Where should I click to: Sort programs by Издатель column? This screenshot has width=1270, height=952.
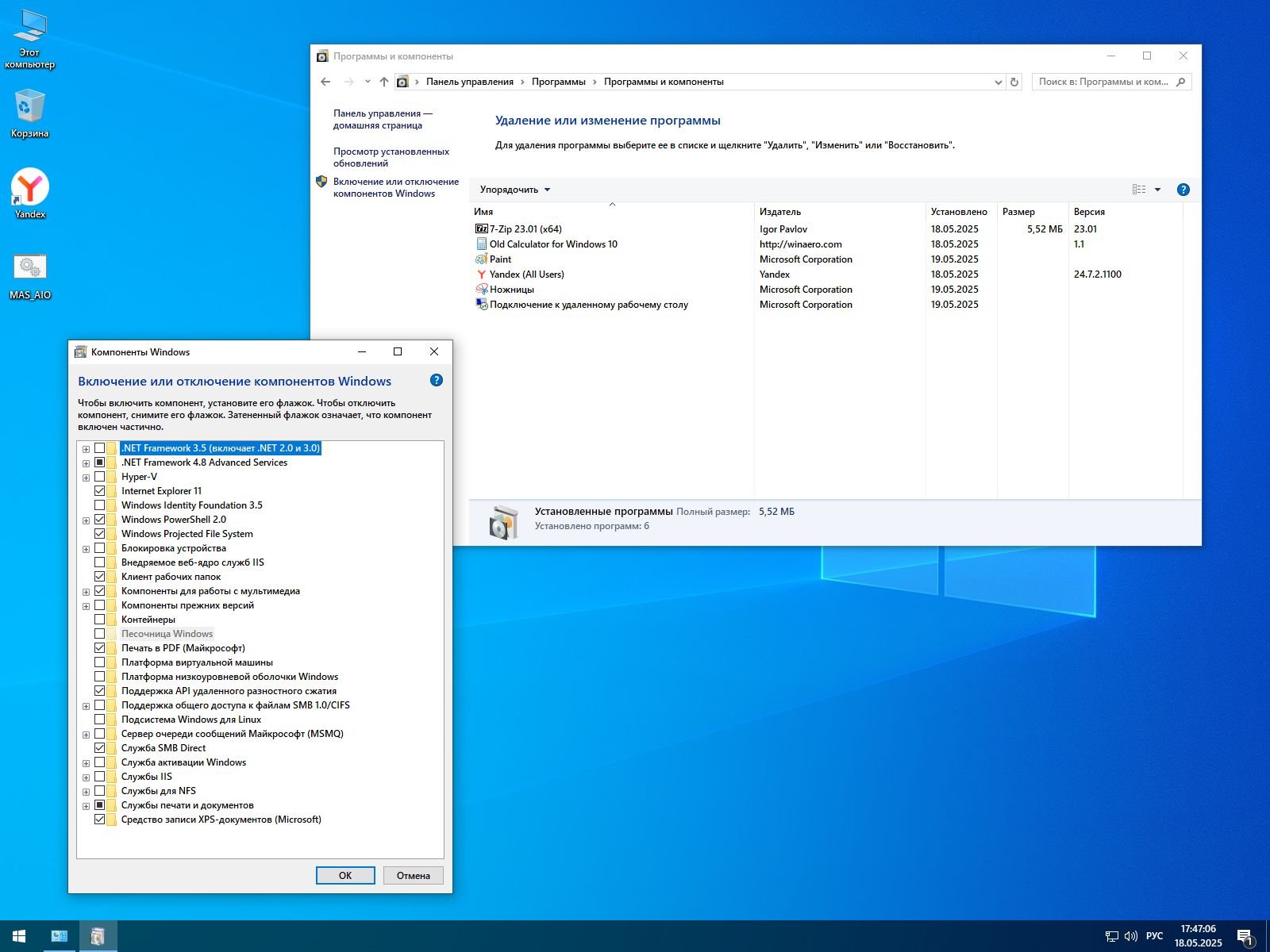(x=840, y=212)
